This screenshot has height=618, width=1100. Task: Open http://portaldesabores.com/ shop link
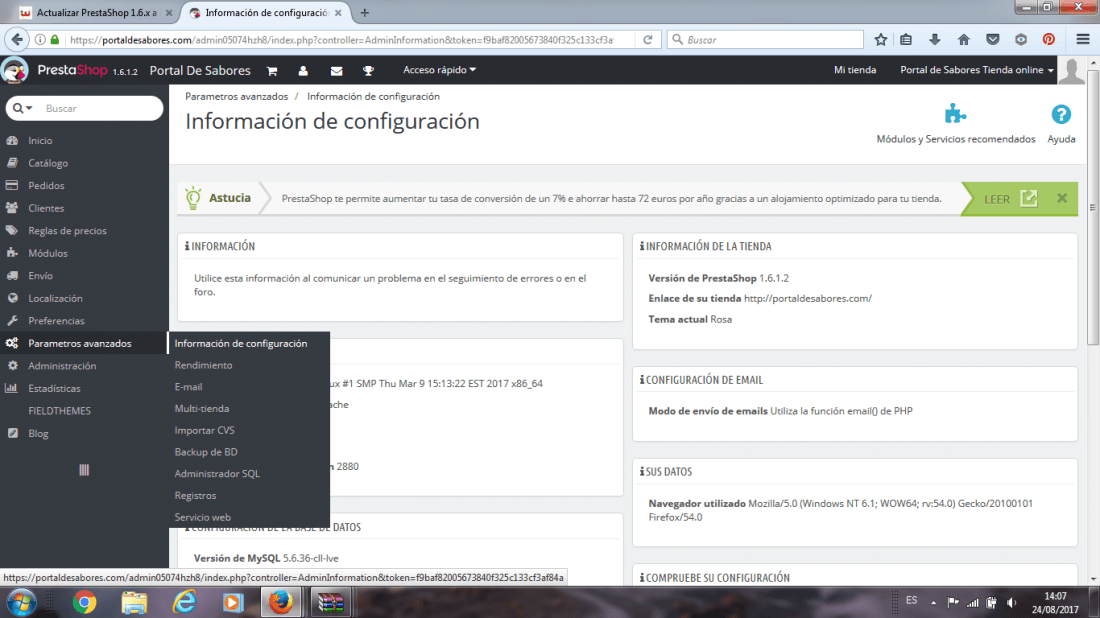pos(807,299)
